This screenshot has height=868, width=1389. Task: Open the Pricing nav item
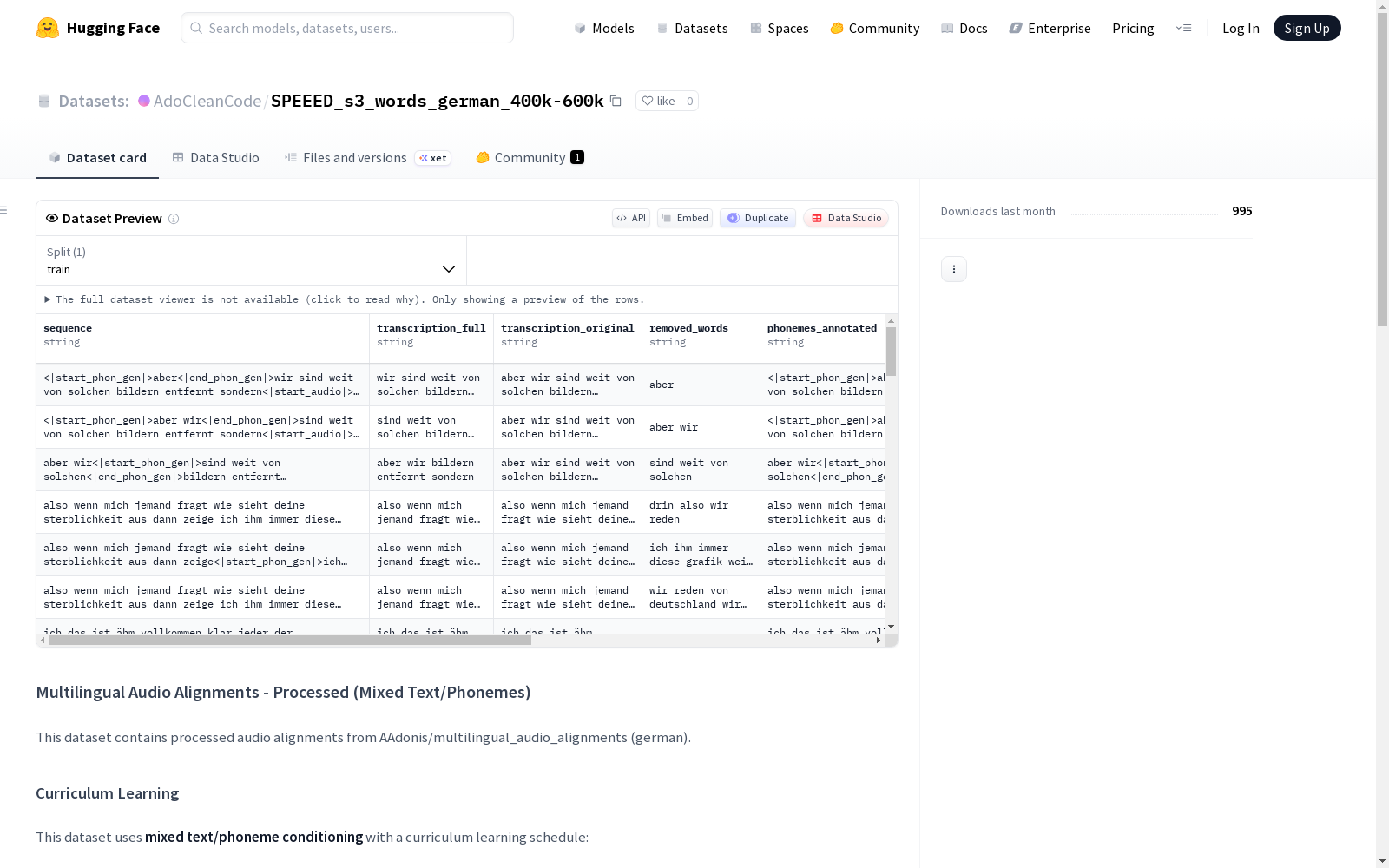pyautogui.click(x=1133, y=28)
